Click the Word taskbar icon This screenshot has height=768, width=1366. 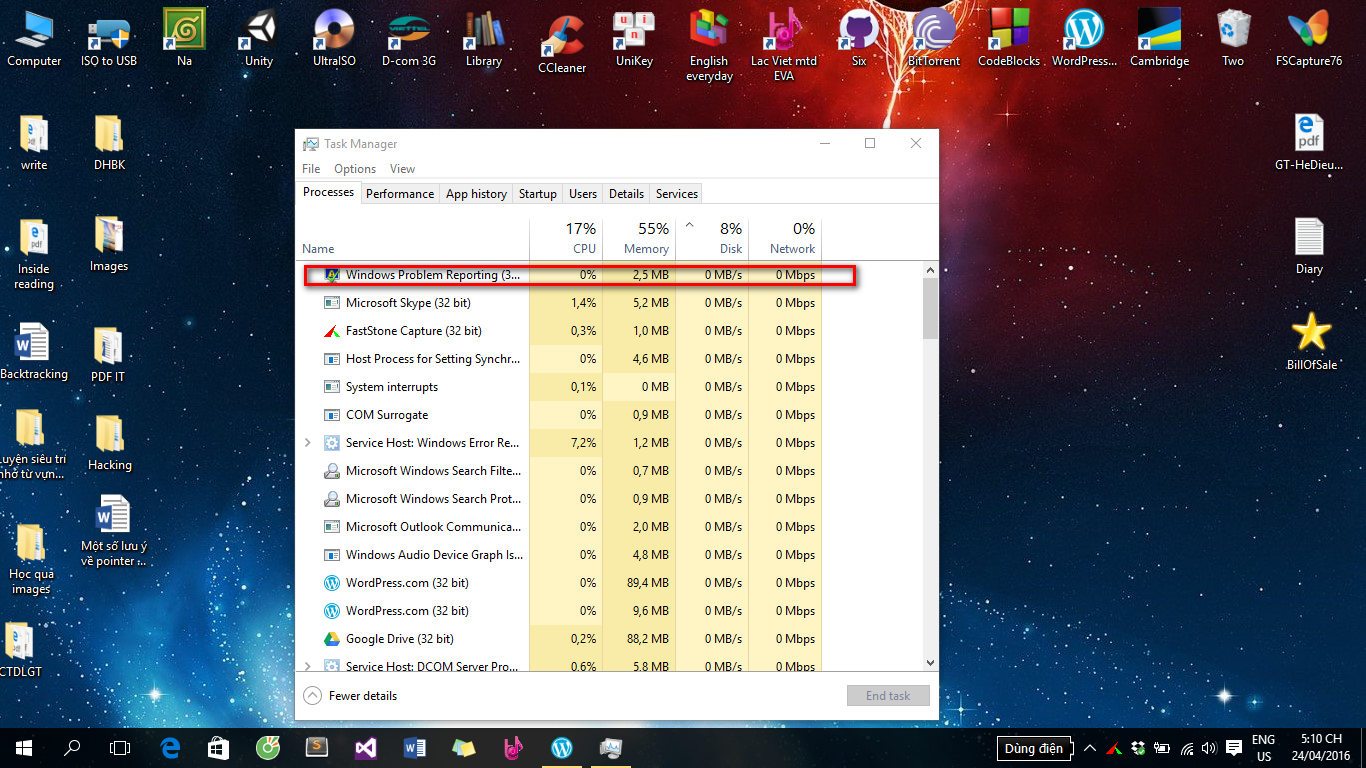pos(415,747)
